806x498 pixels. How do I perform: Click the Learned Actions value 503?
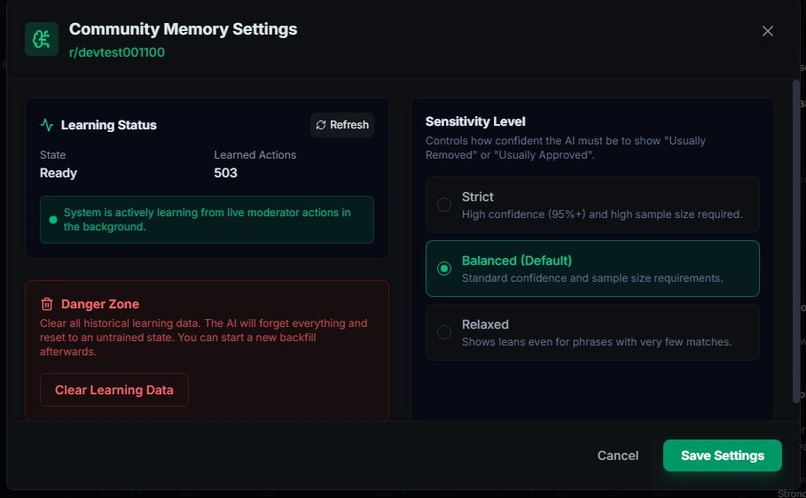click(226, 173)
